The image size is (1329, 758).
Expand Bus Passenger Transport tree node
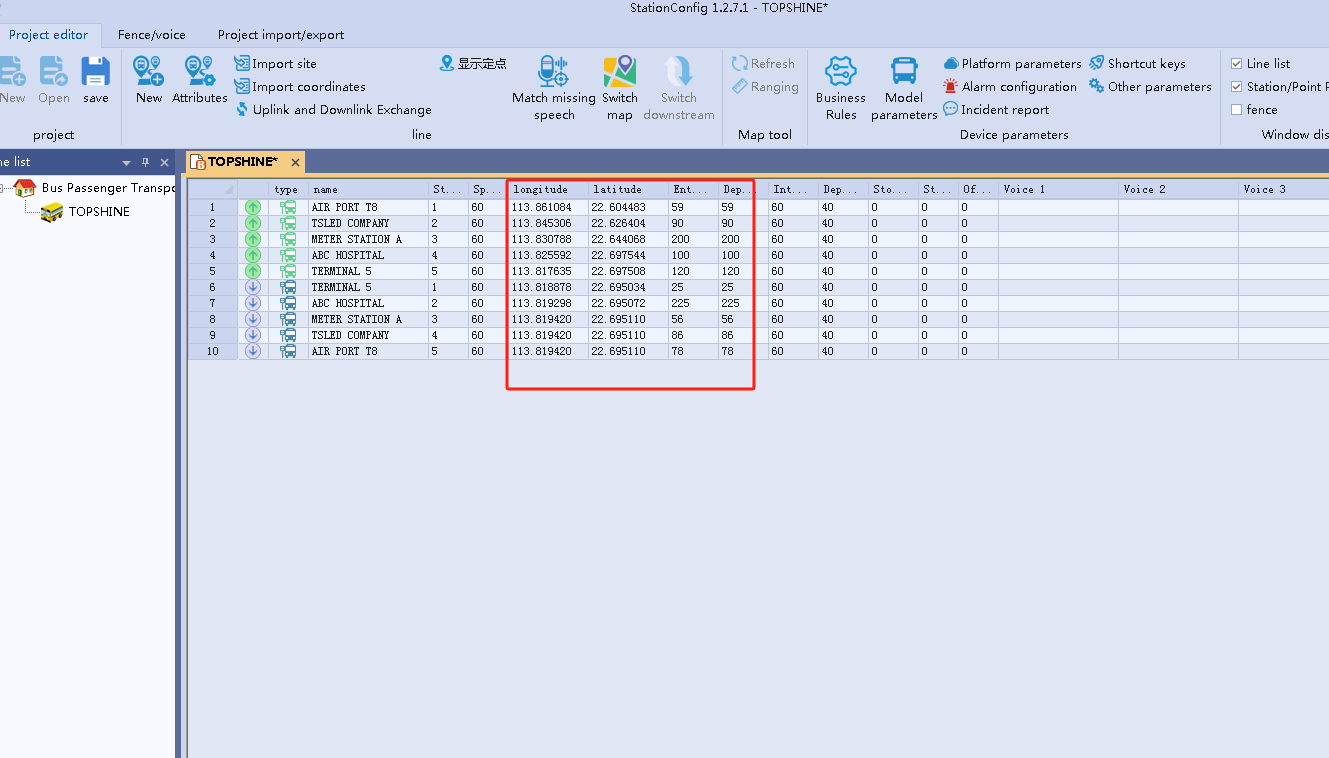tap(4, 187)
